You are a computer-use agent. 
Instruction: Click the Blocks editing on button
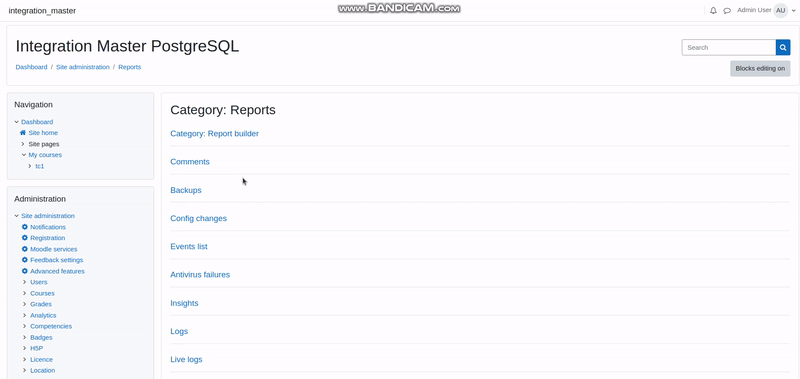tap(760, 68)
